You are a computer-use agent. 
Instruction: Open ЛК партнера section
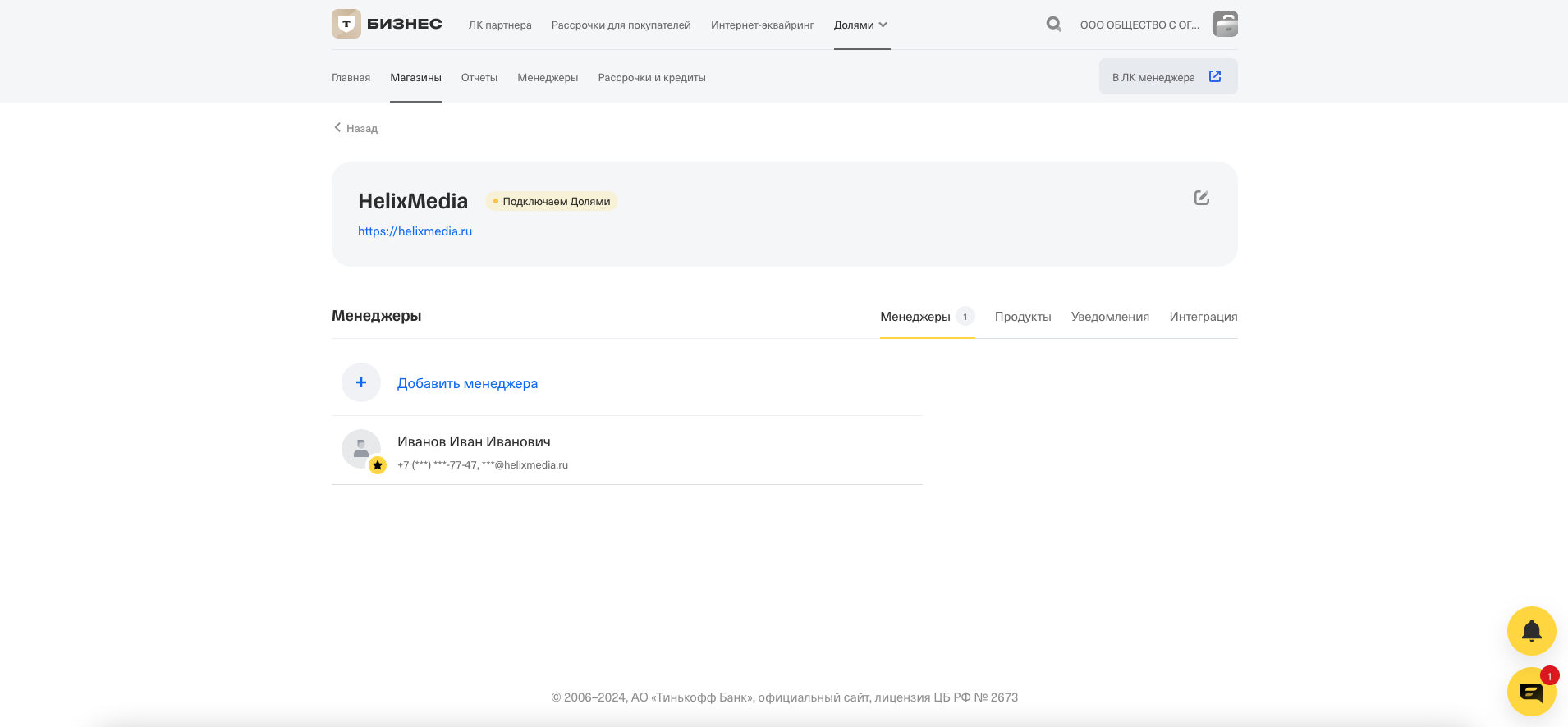[x=500, y=25]
